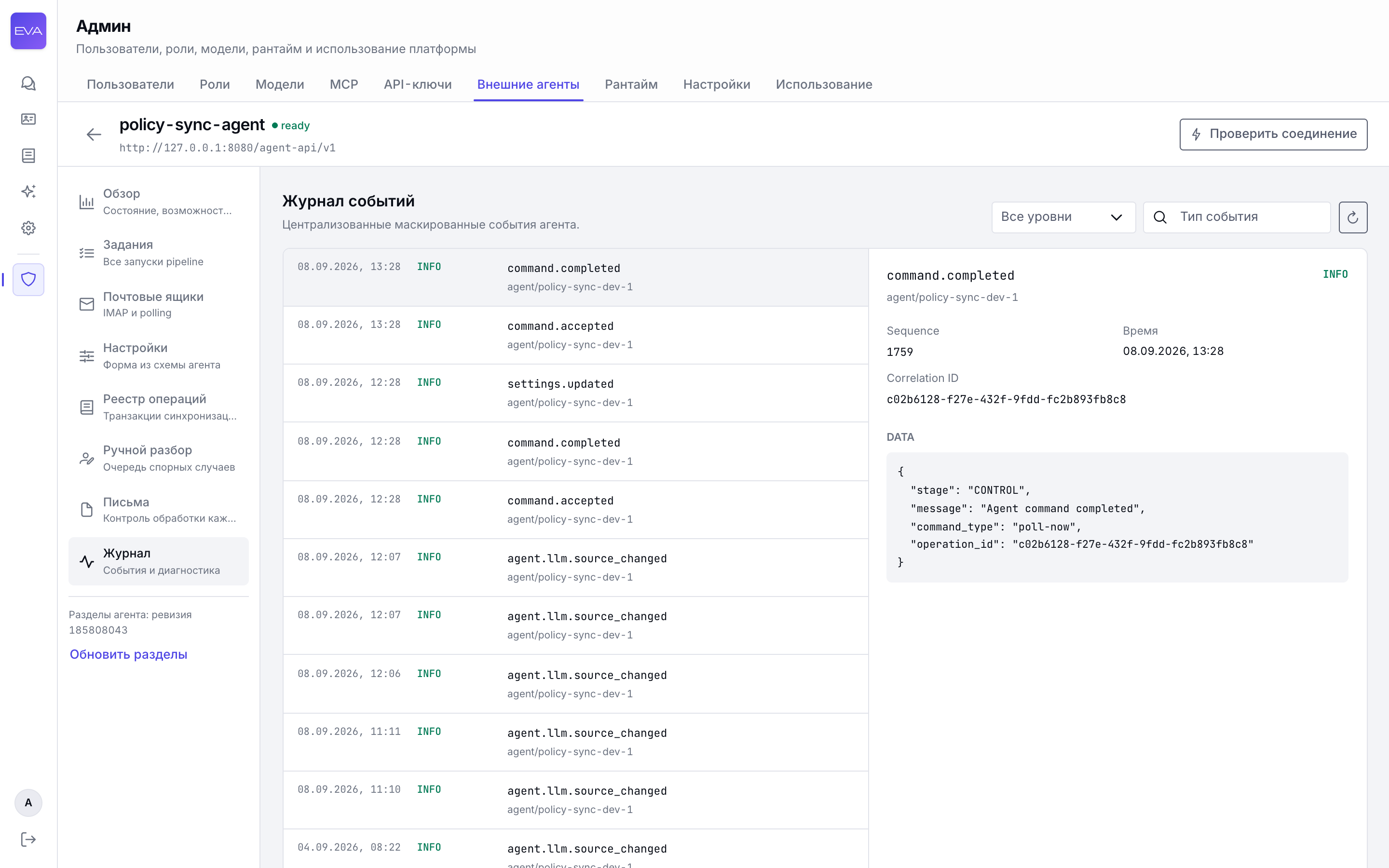Click the logout icon
Screen dimensions: 1389x868
click(28, 839)
